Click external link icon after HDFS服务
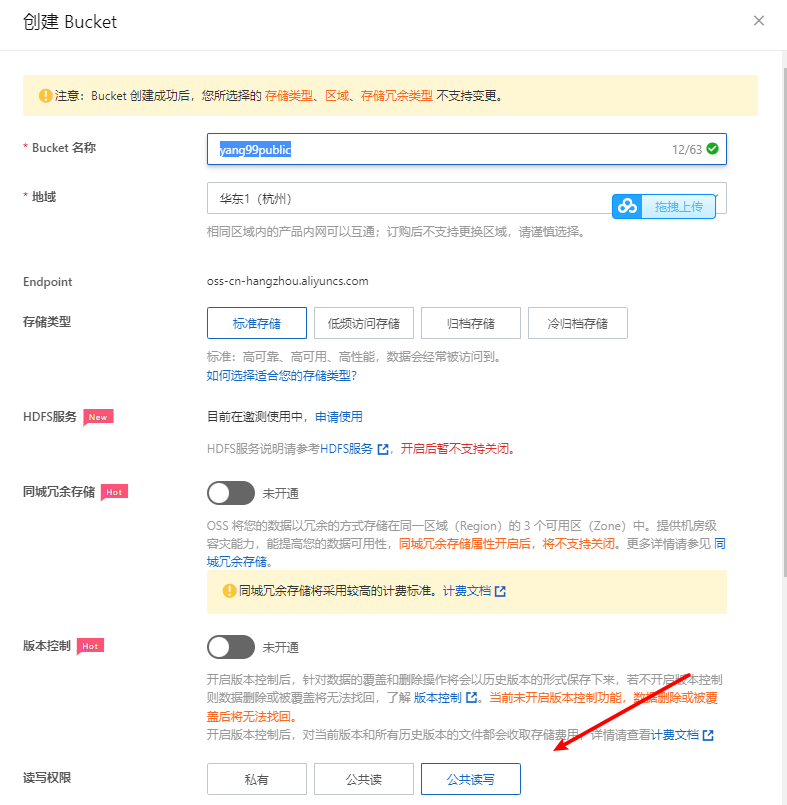This screenshot has height=805, width=787. click(383, 449)
